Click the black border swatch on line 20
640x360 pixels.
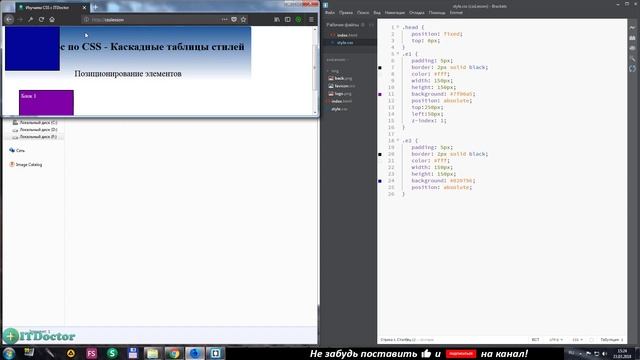(x=380, y=154)
